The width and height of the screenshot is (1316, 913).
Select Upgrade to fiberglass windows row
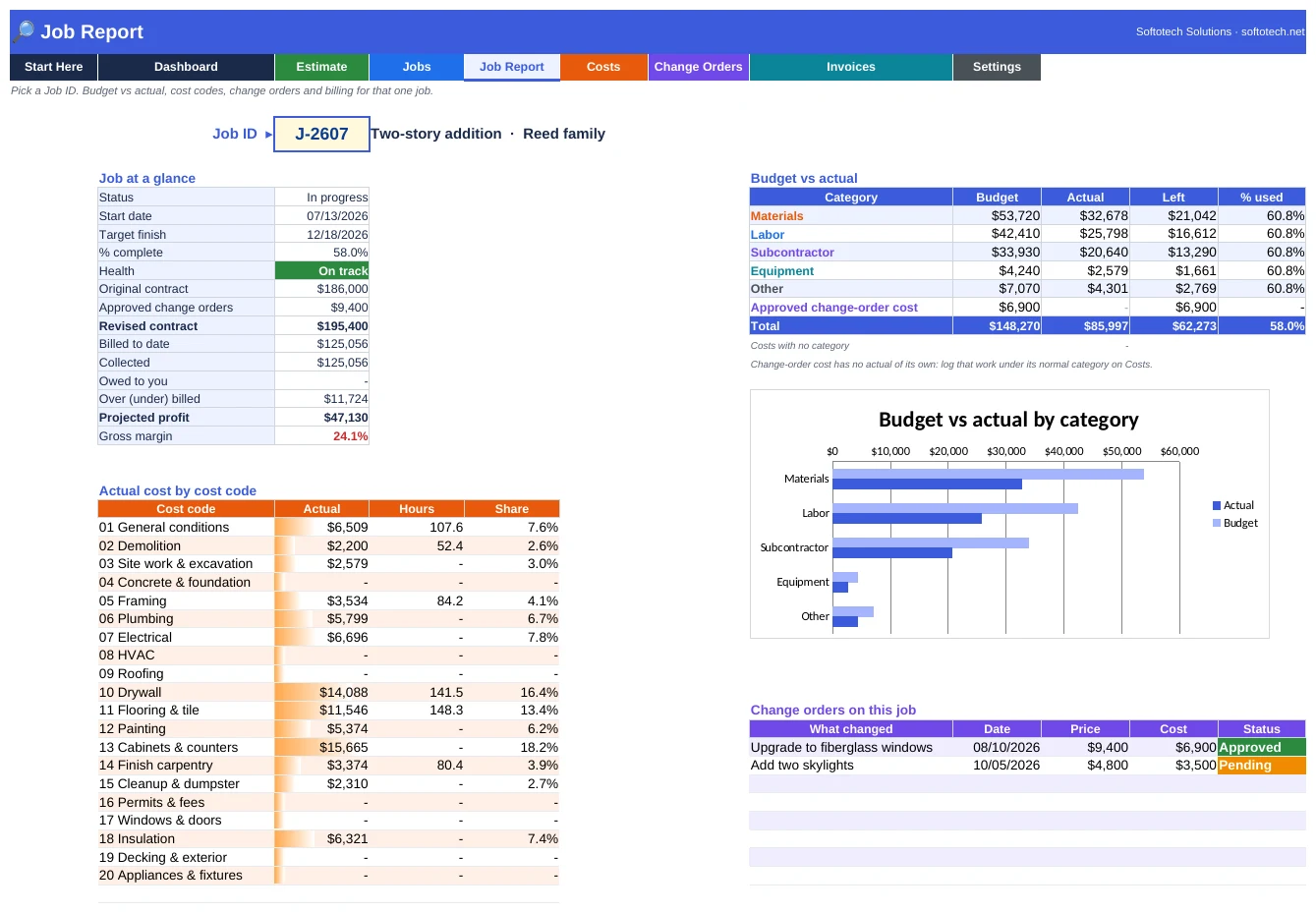[x=1028, y=747]
